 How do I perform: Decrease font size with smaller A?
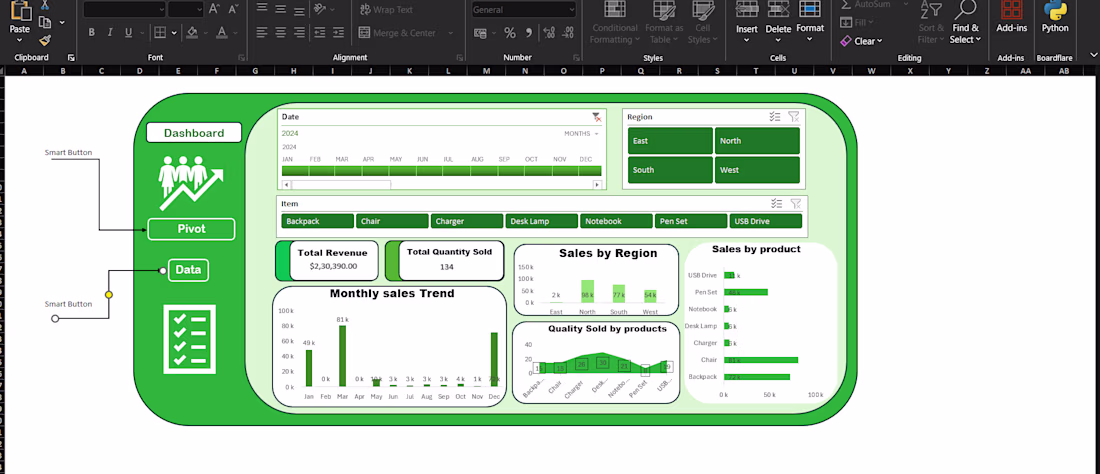point(232,9)
